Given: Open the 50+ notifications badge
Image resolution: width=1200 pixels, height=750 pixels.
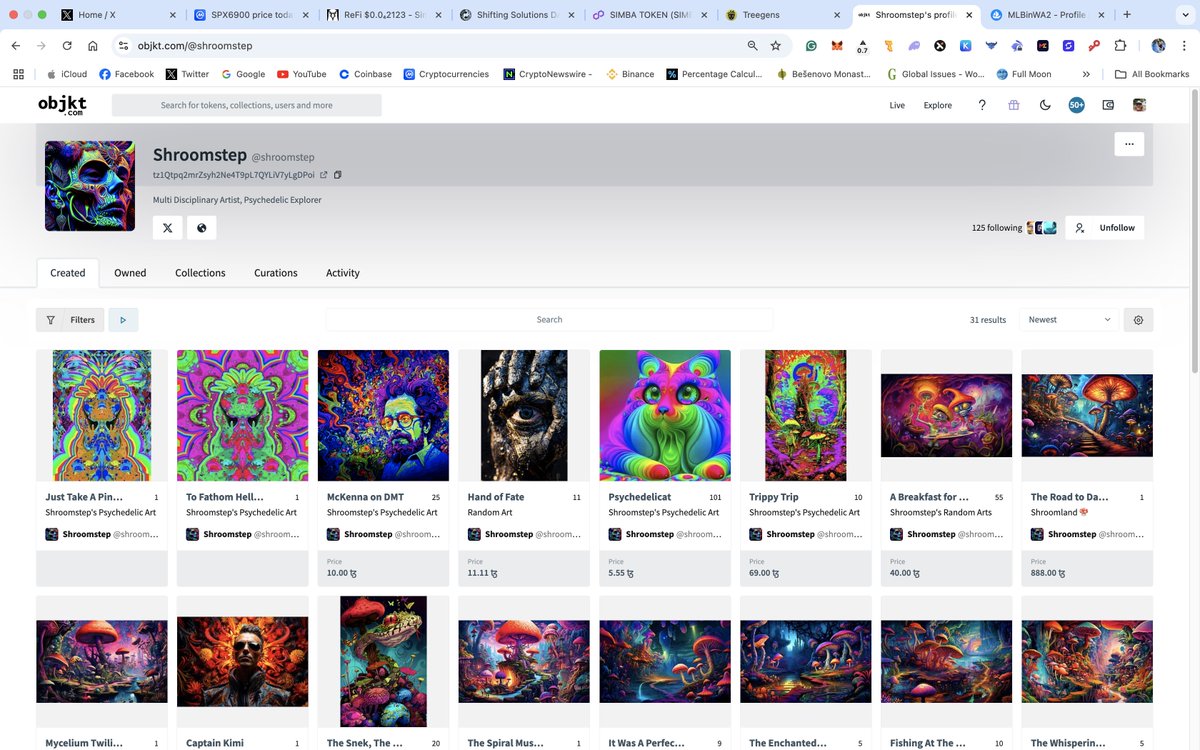Looking at the screenshot, I should (x=1076, y=105).
